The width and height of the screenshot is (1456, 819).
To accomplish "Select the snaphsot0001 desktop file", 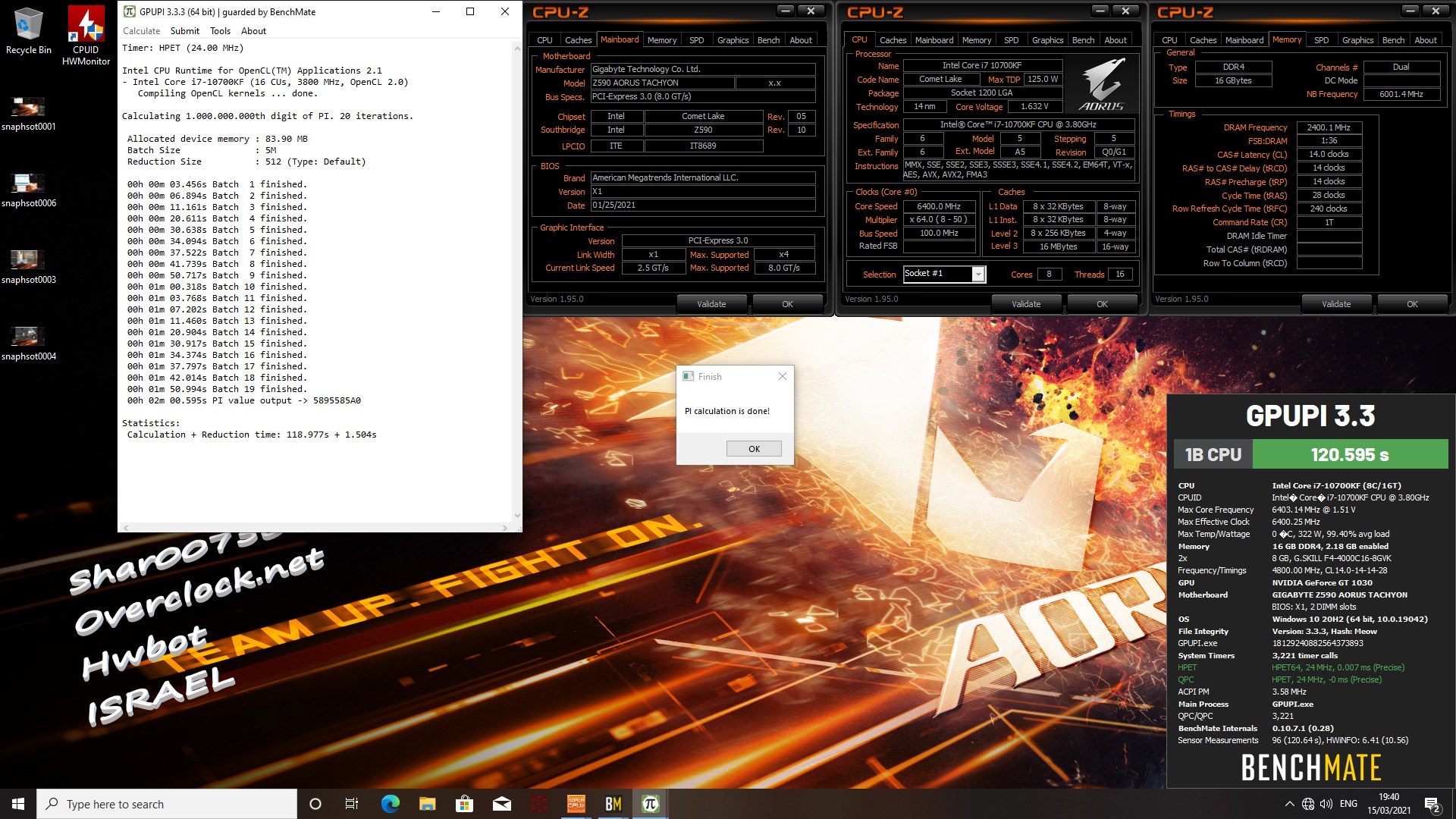I will click(x=29, y=114).
